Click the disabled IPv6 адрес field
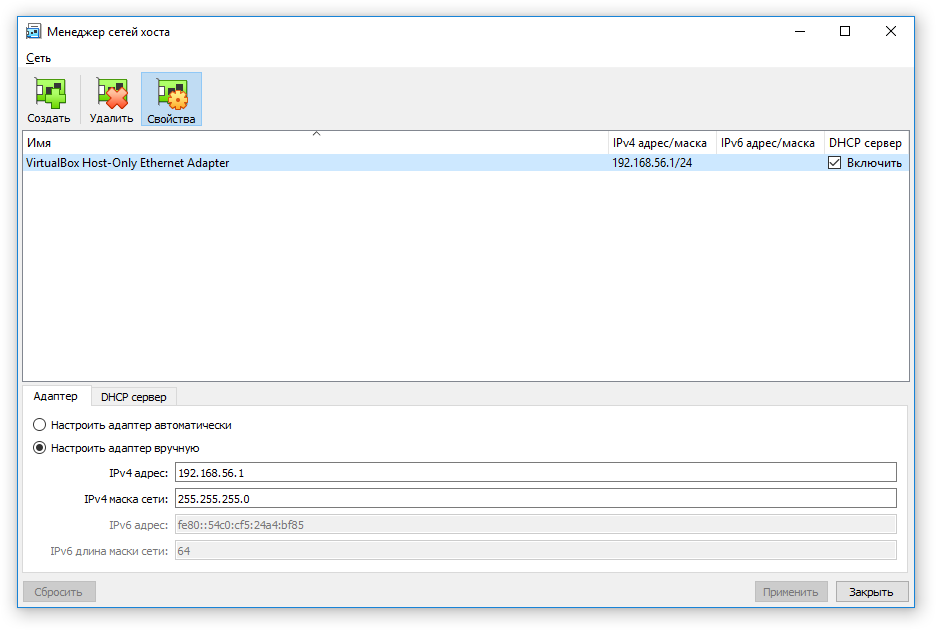936x630 pixels. 535,524
